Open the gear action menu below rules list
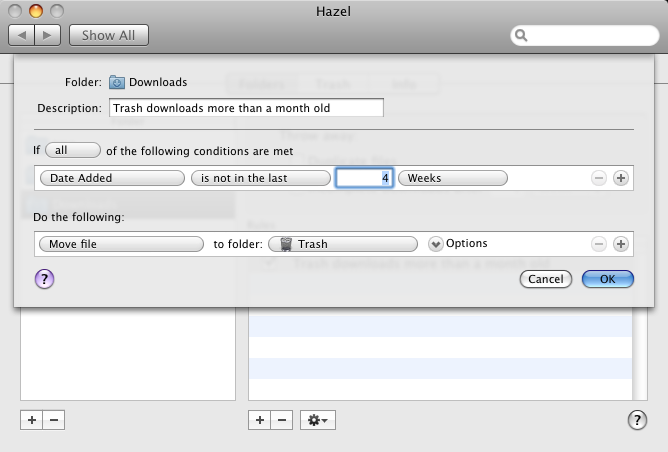Screen dimensions: 668x452 318,420
